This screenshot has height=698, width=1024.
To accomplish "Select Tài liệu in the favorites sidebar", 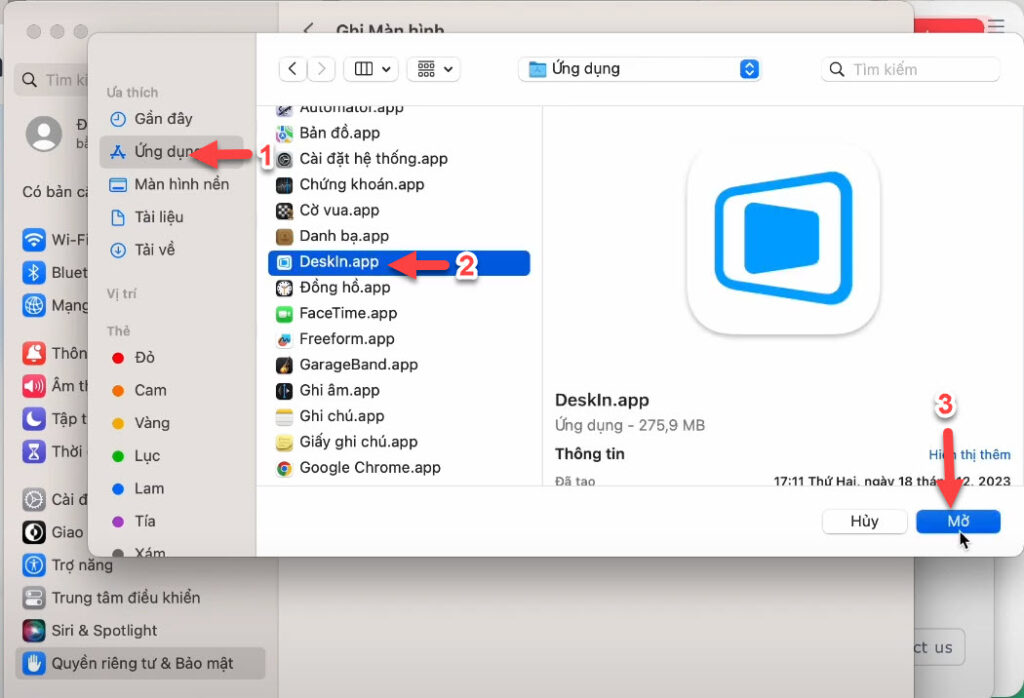I will (x=158, y=217).
